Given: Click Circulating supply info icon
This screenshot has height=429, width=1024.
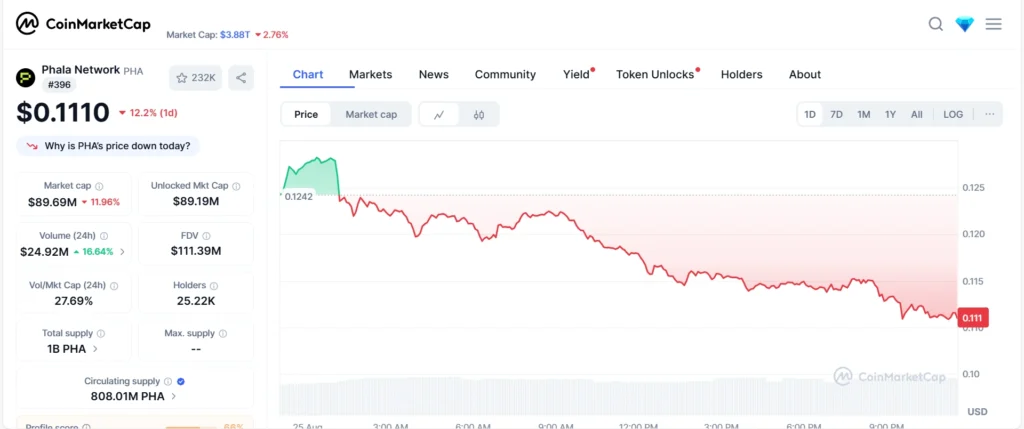Looking at the screenshot, I should [x=168, y=381].
